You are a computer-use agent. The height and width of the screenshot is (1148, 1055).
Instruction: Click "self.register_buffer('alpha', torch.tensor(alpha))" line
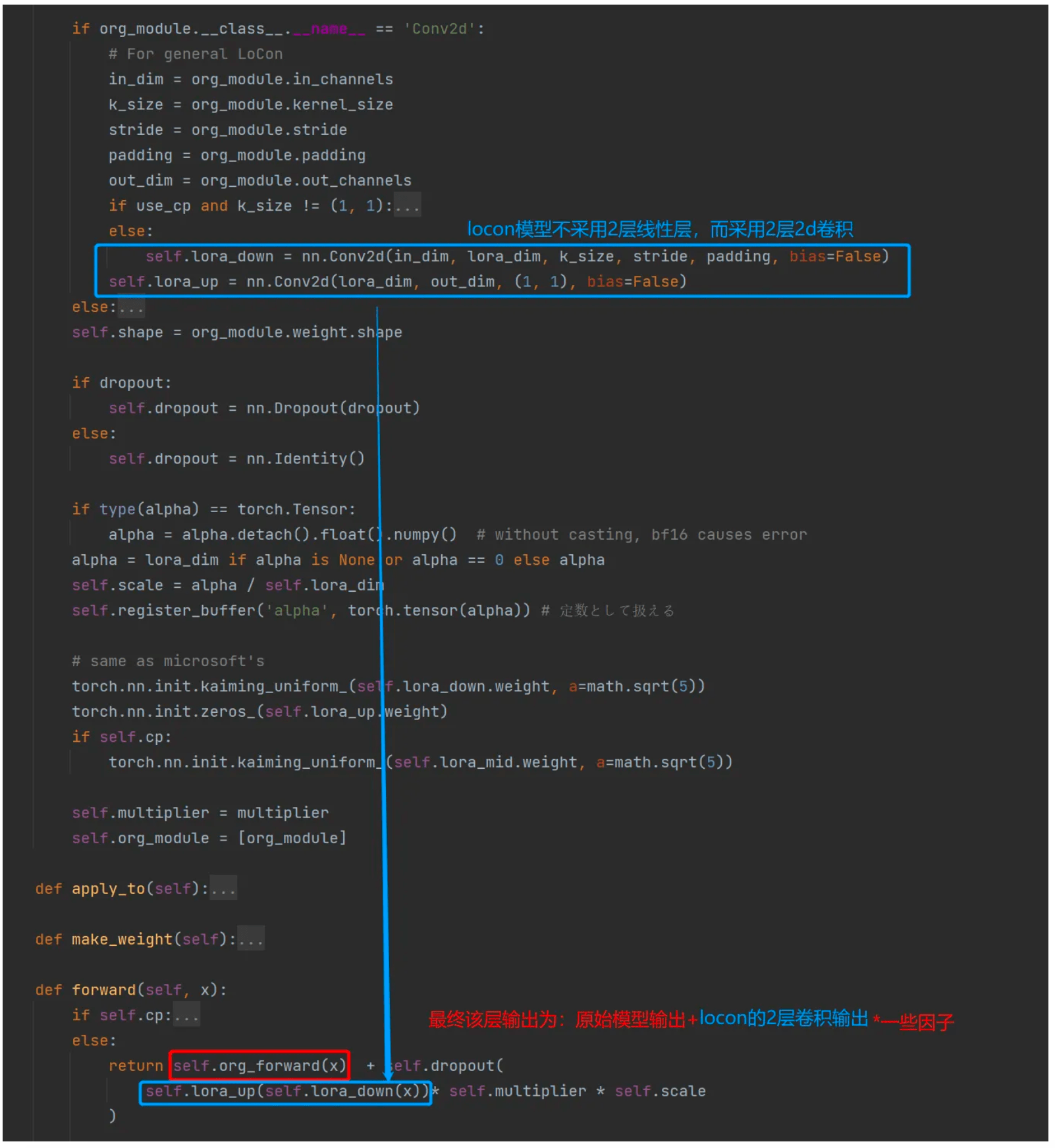[x=301, y=611]
